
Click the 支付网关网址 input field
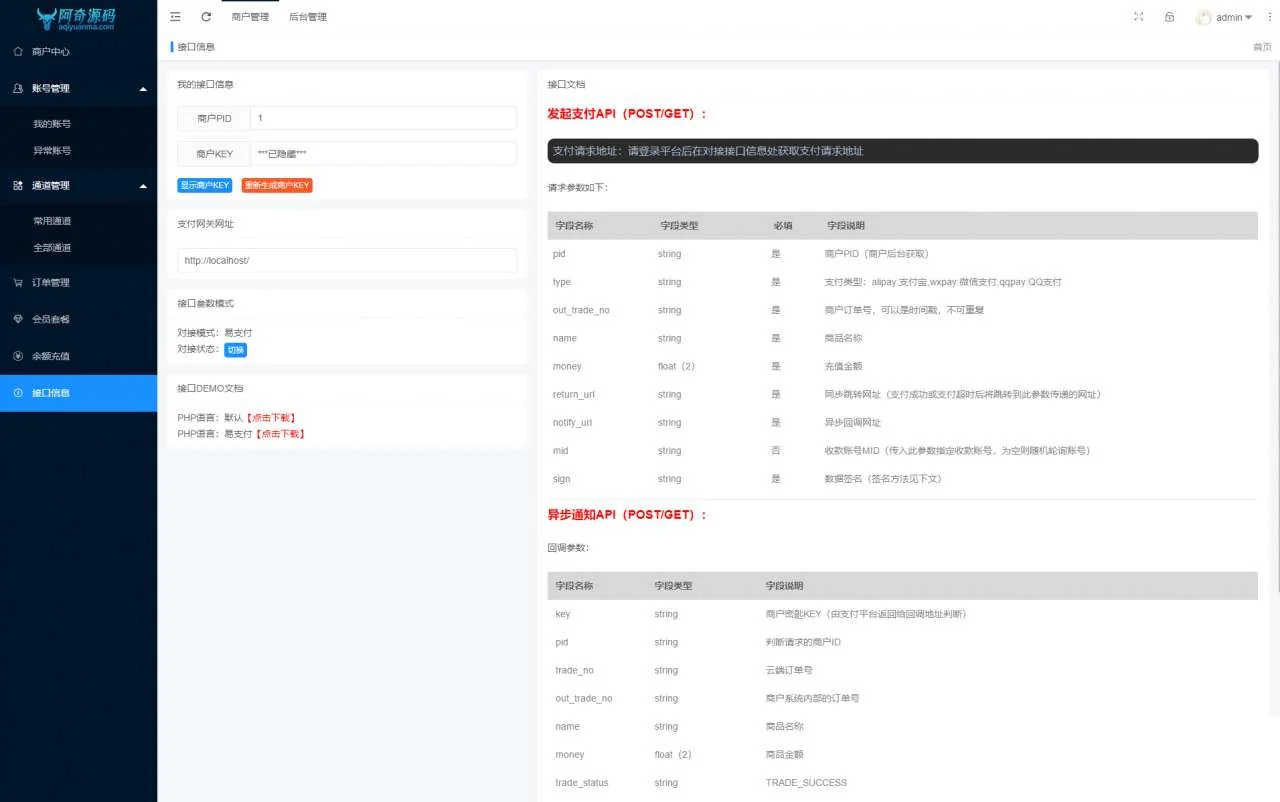347,260
